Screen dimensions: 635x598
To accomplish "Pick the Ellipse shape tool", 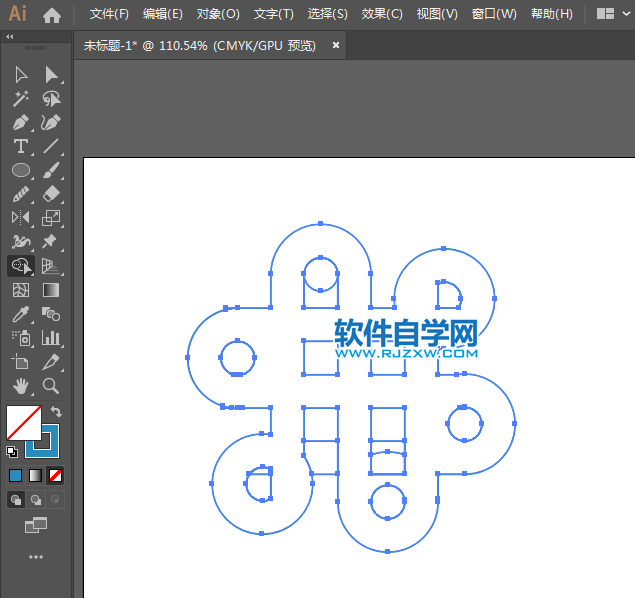I will pyautogui.click(x=20, y=171).
